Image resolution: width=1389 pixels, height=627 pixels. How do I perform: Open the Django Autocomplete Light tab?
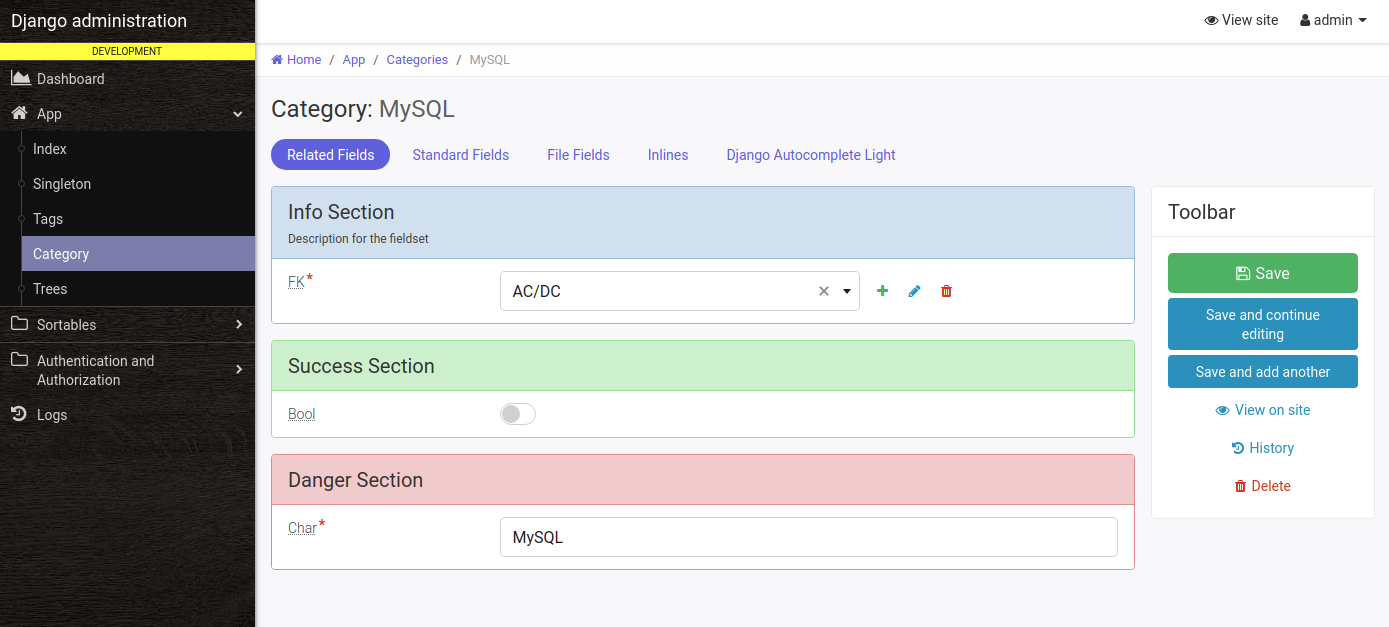811,155
